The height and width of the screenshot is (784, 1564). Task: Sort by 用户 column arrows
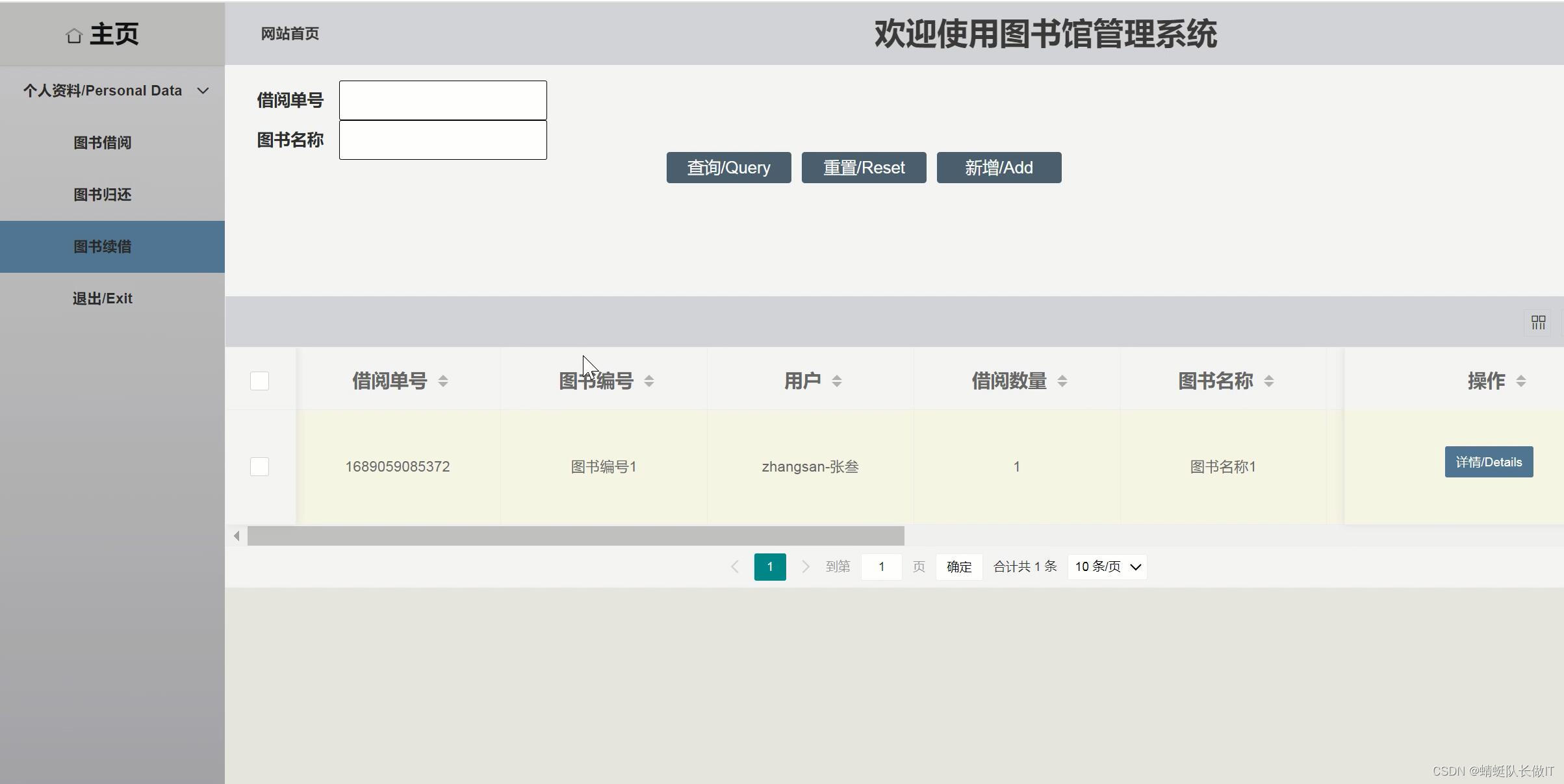pos(837,381)
